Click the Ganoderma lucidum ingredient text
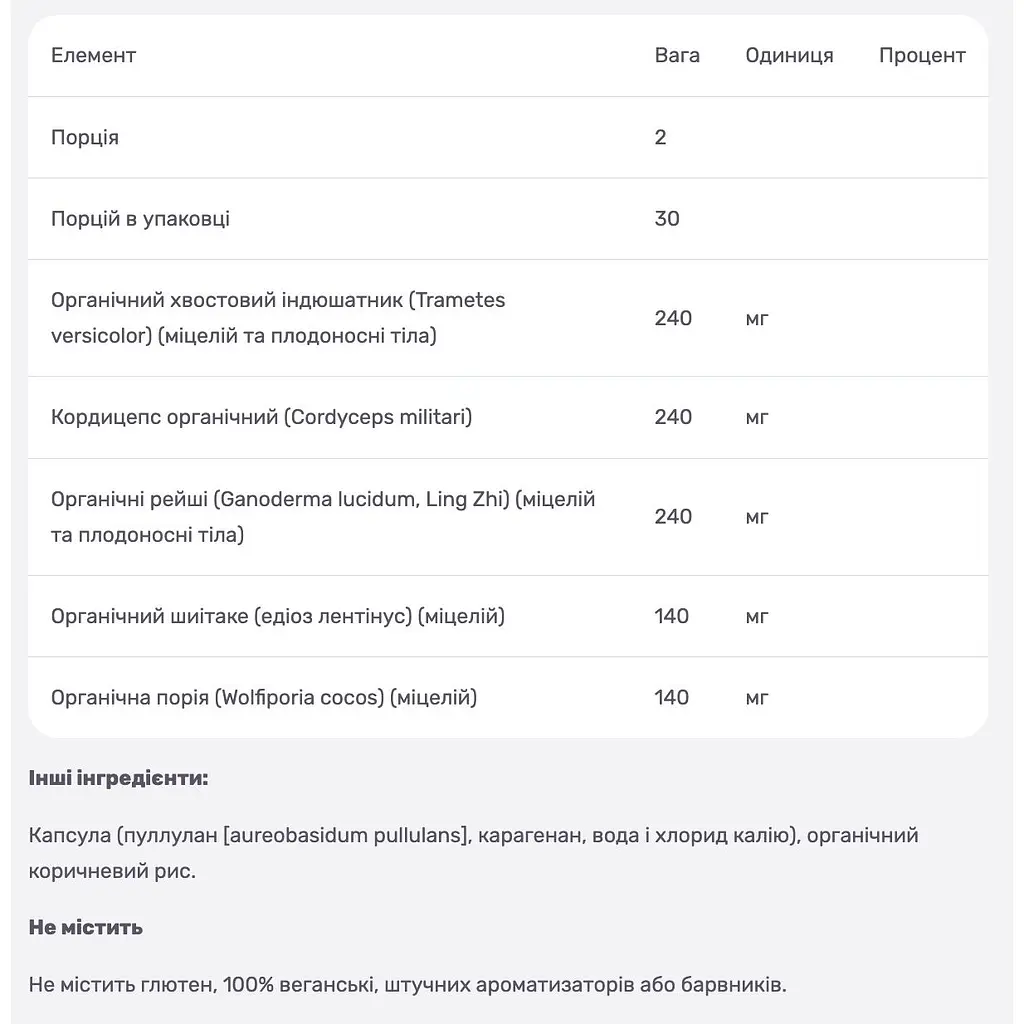 (323, 517)
